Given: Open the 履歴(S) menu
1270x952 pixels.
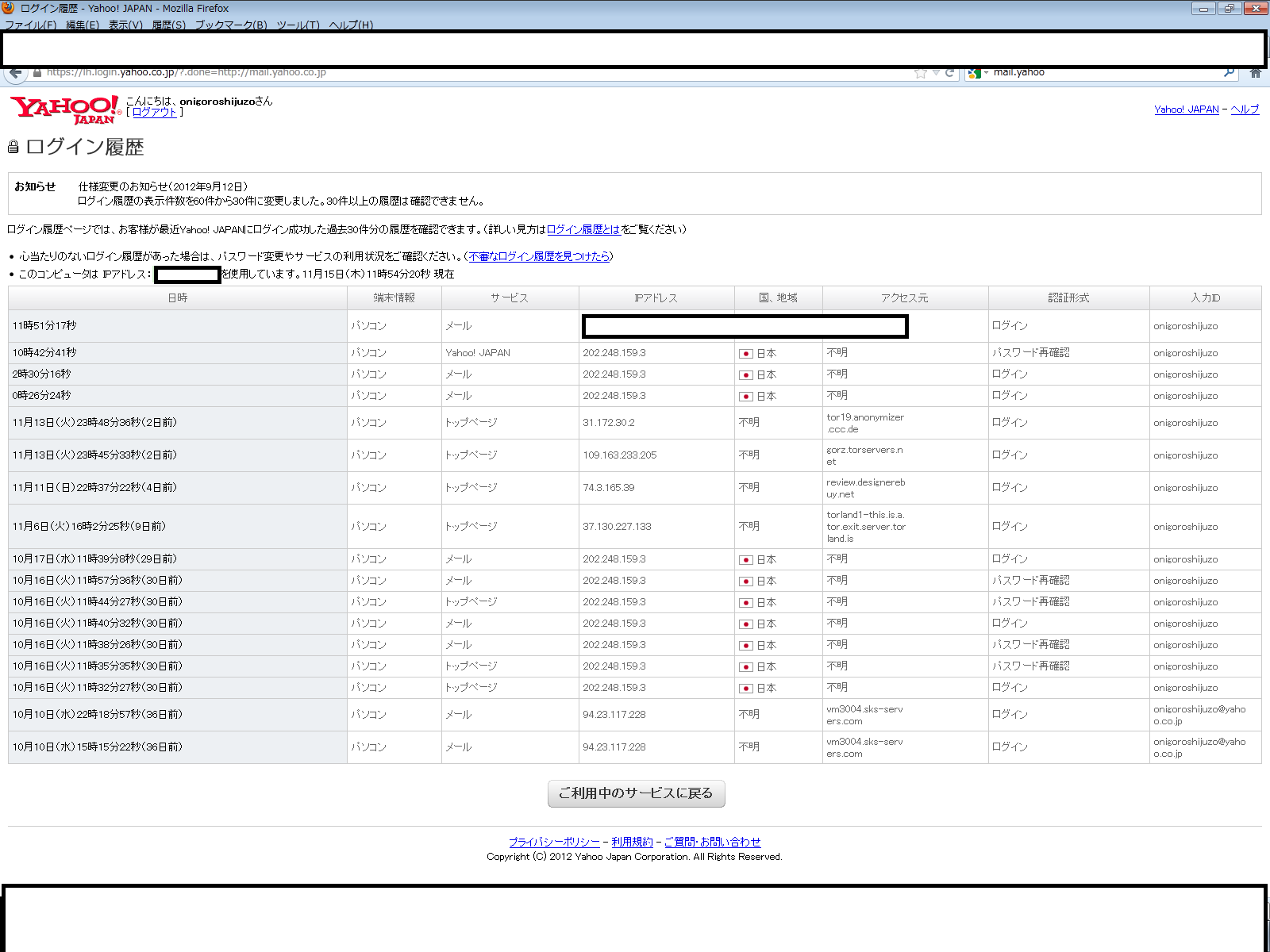Looking at the screenshot, I should (x=168, y=25).
